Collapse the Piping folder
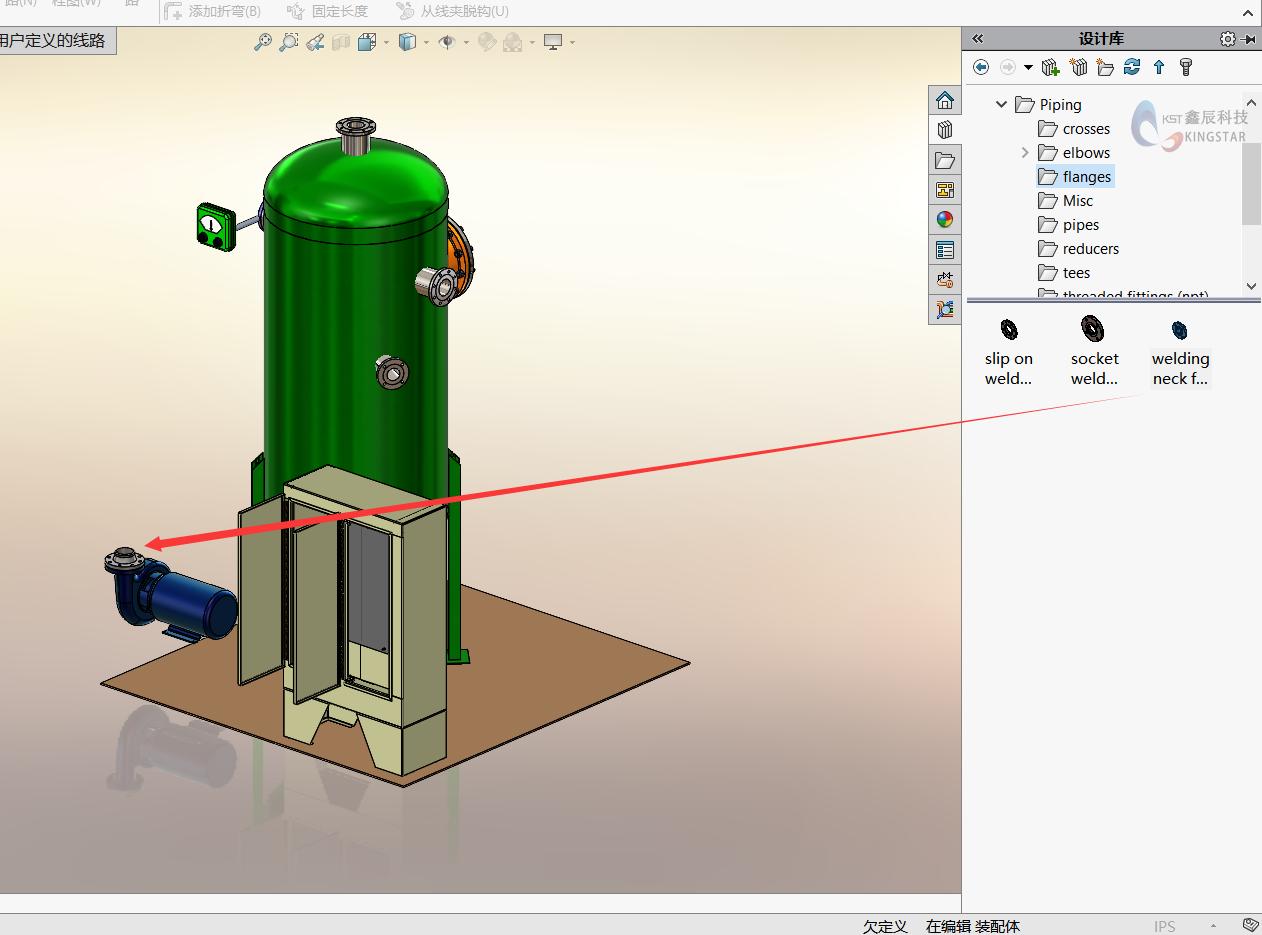This screenshot has width=1262, height=935. point(1001,104)
